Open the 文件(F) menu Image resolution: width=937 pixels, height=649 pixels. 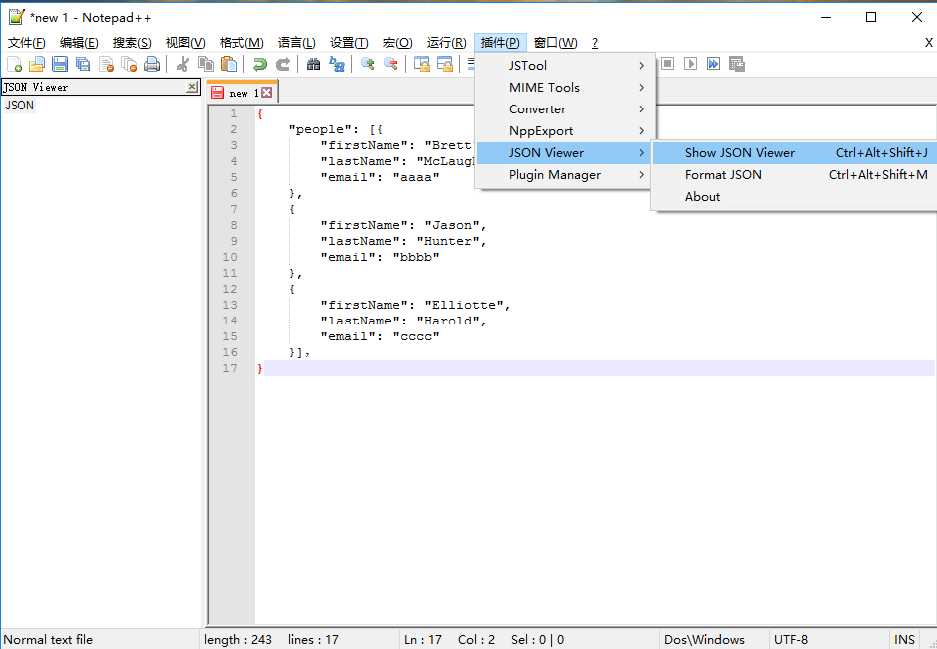(x=26, y=42)
